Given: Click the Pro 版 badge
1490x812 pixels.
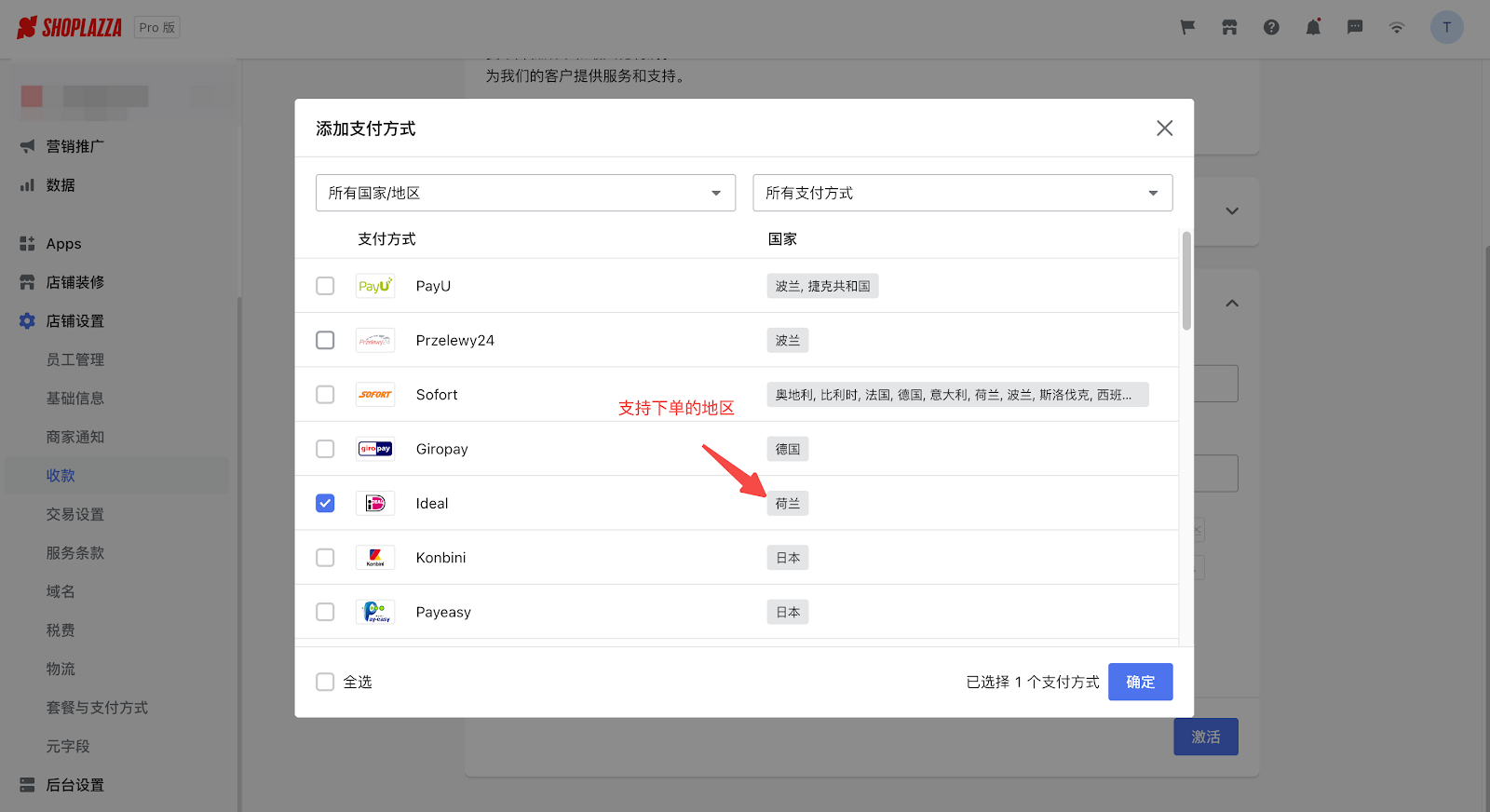Looking at the screenshot, I should (x=157, y=28).
